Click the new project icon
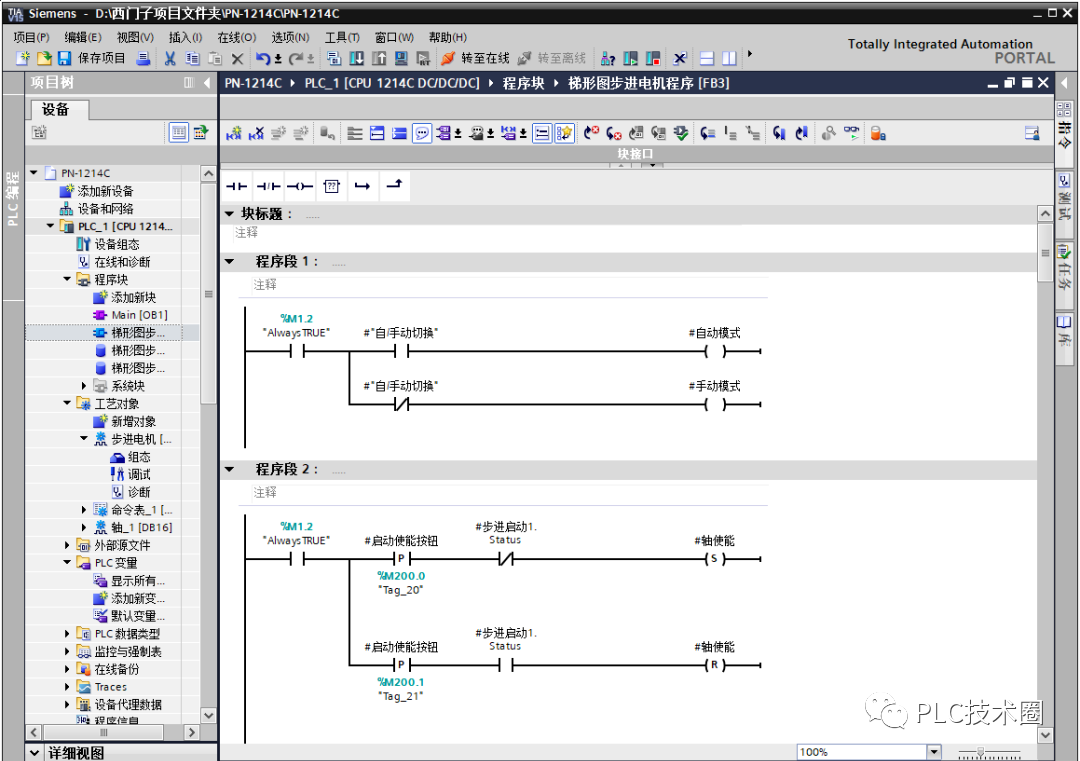Viewport: 1080px width, 761px height. (x=23, y=59)
